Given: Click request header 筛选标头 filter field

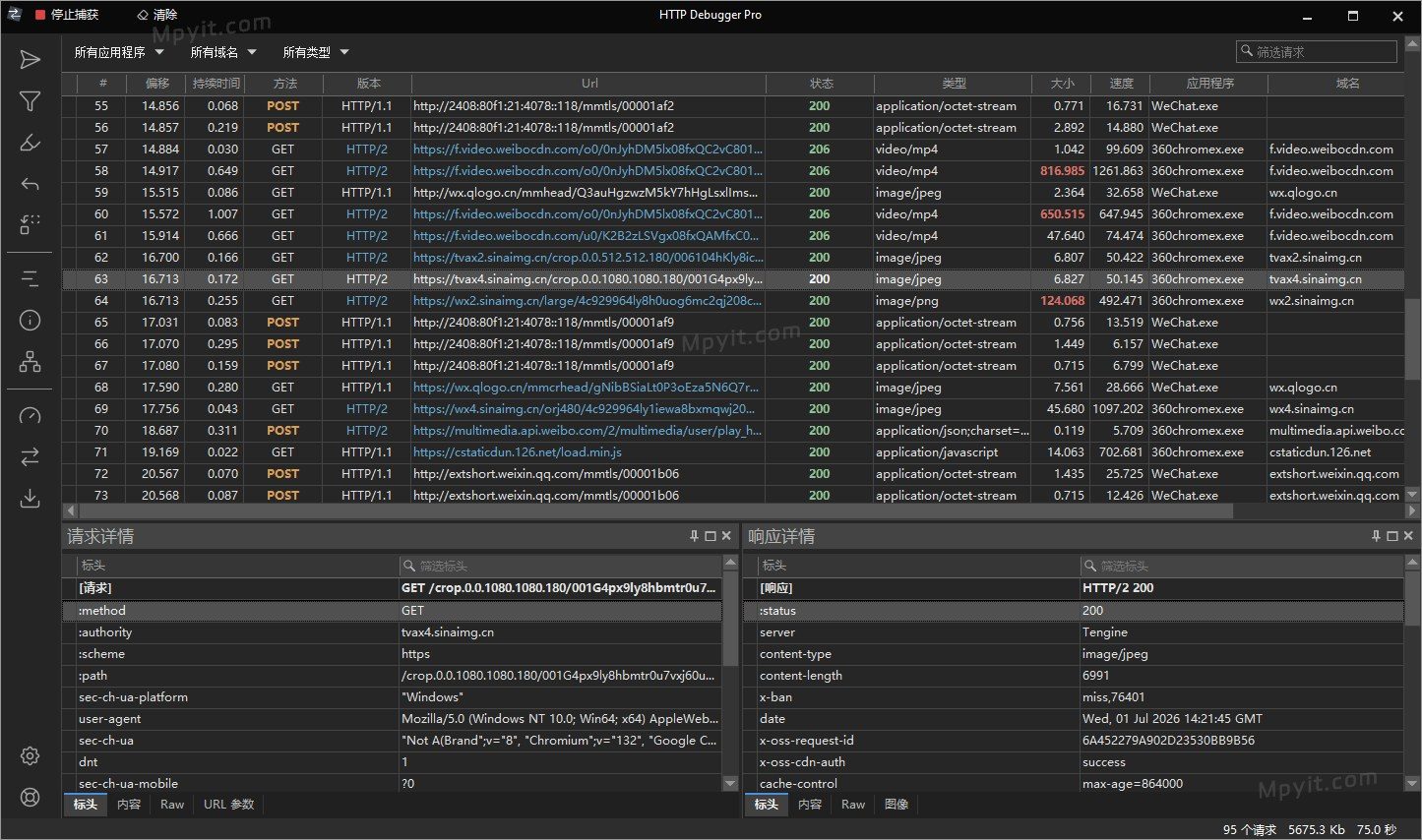Looking at the screenshot, I should pyautogui.click(x=560, y=566).
